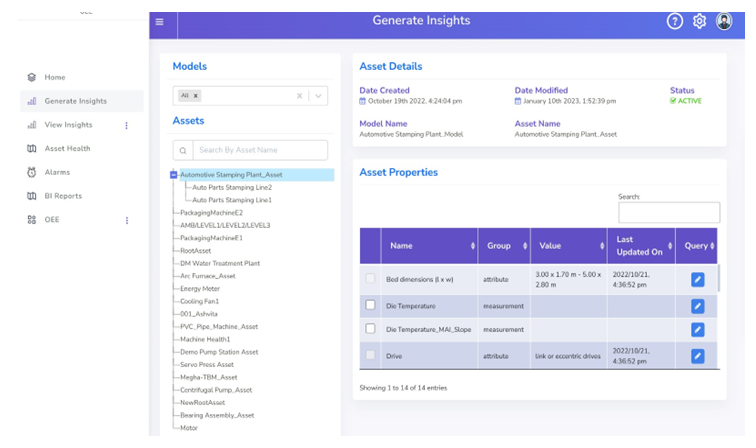Click the hamburger menu icon
The width and height of the screenshot is (756, 448).
point(160,21)
